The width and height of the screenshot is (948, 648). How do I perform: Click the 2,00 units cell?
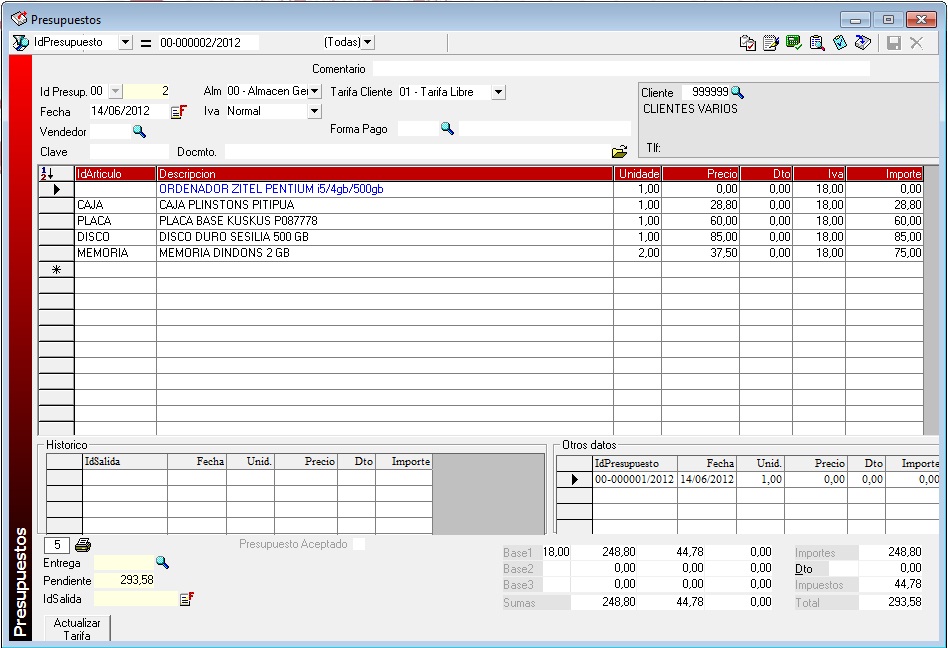pos(638,253)
